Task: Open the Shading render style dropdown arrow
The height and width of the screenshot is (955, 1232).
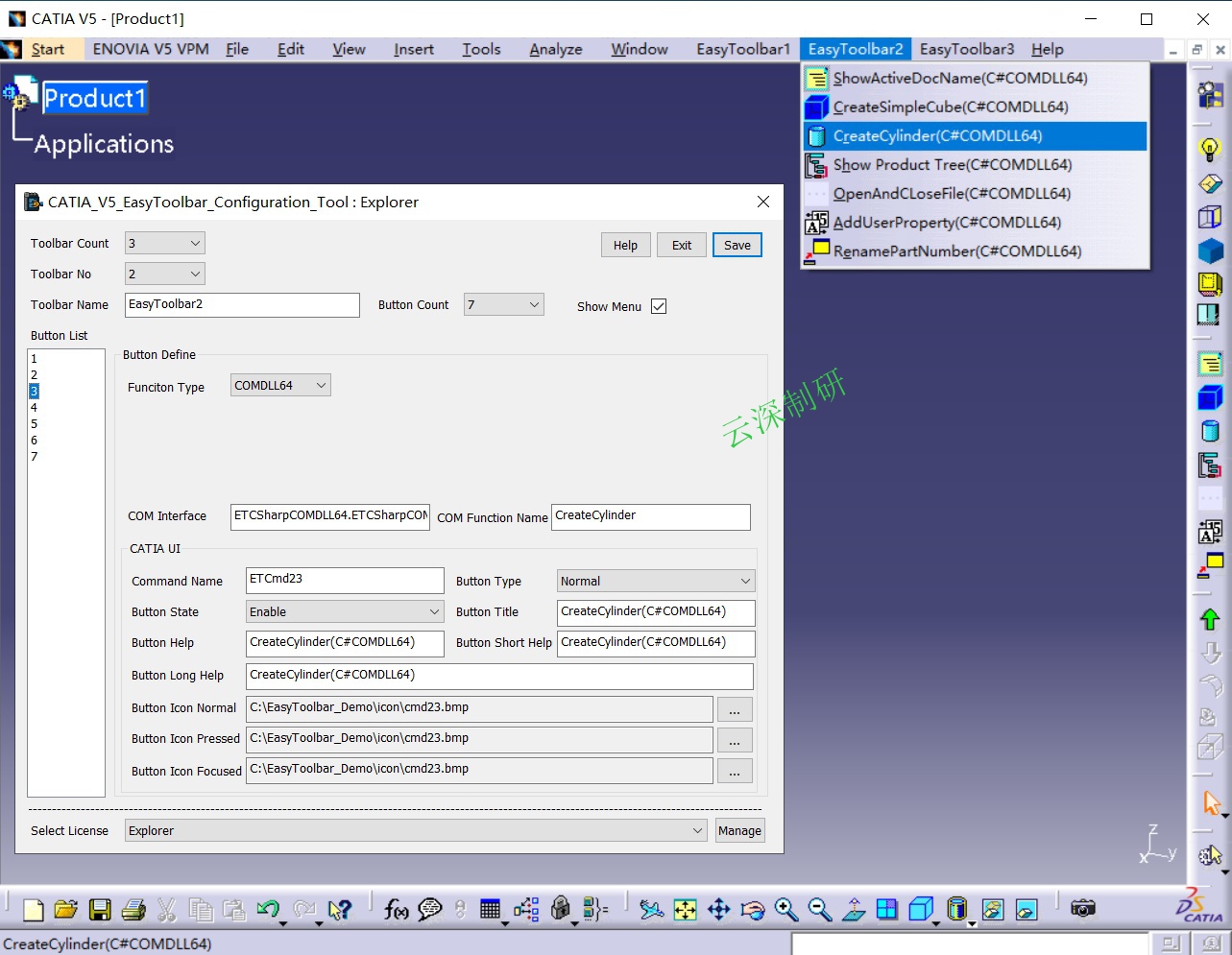Action: coord(972,922)
